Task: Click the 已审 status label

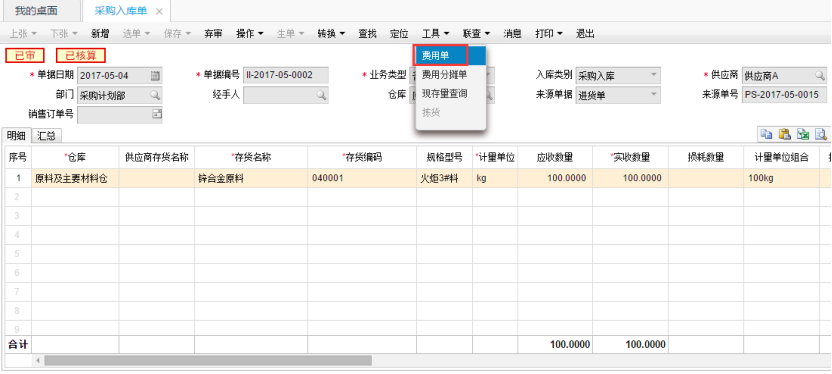Action: click(x=24, y=55)
